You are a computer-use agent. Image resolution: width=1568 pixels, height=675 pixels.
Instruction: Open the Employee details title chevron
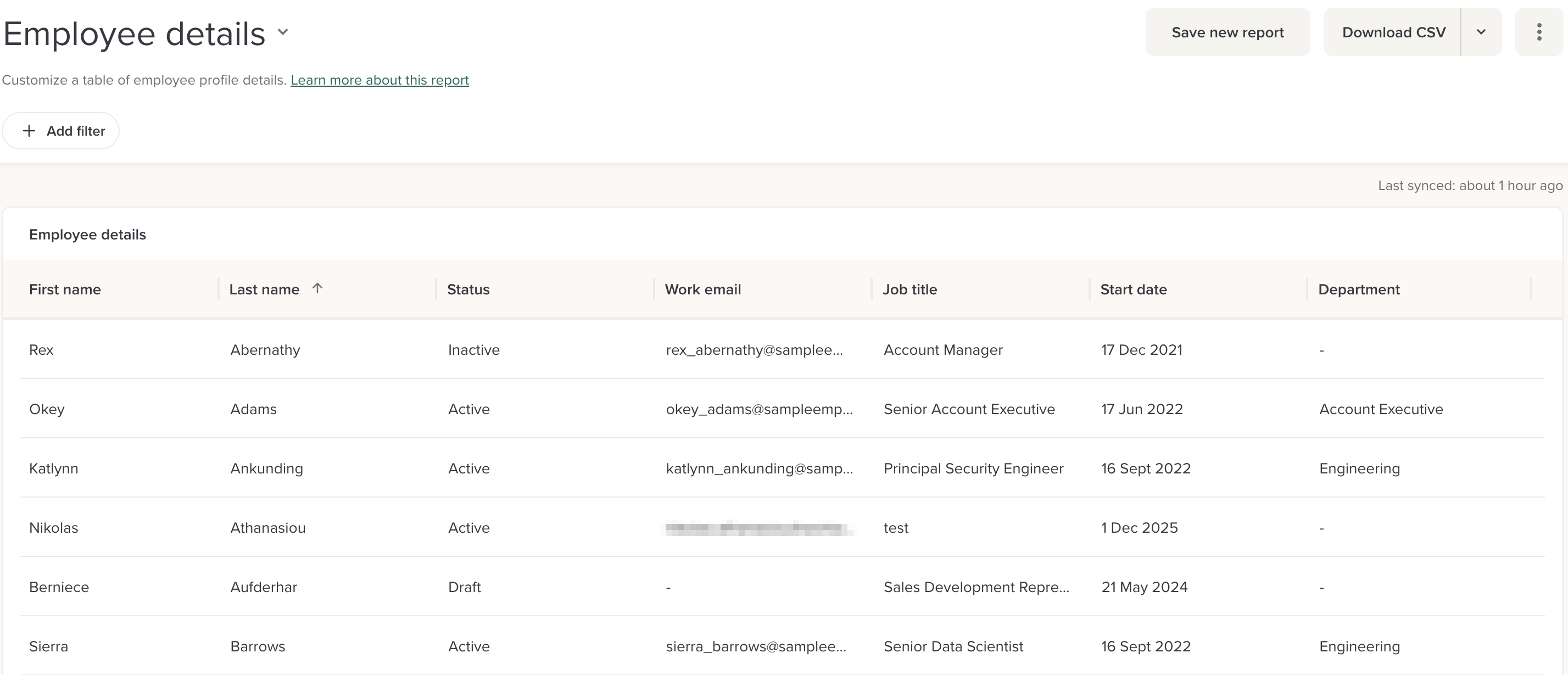pyautogui.click(x=282, y=32)
